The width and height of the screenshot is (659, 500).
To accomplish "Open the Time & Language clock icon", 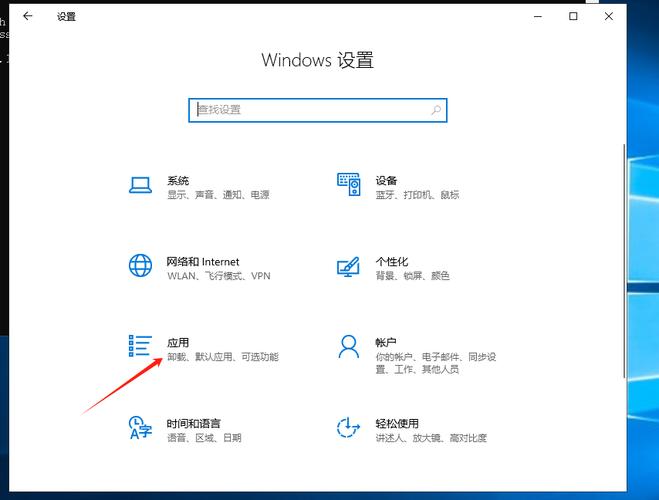I will 140,428.
